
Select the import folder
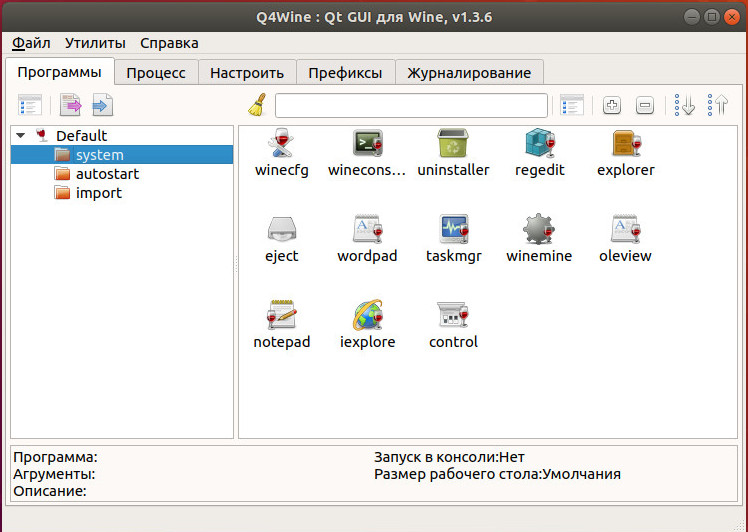[99, 193]
